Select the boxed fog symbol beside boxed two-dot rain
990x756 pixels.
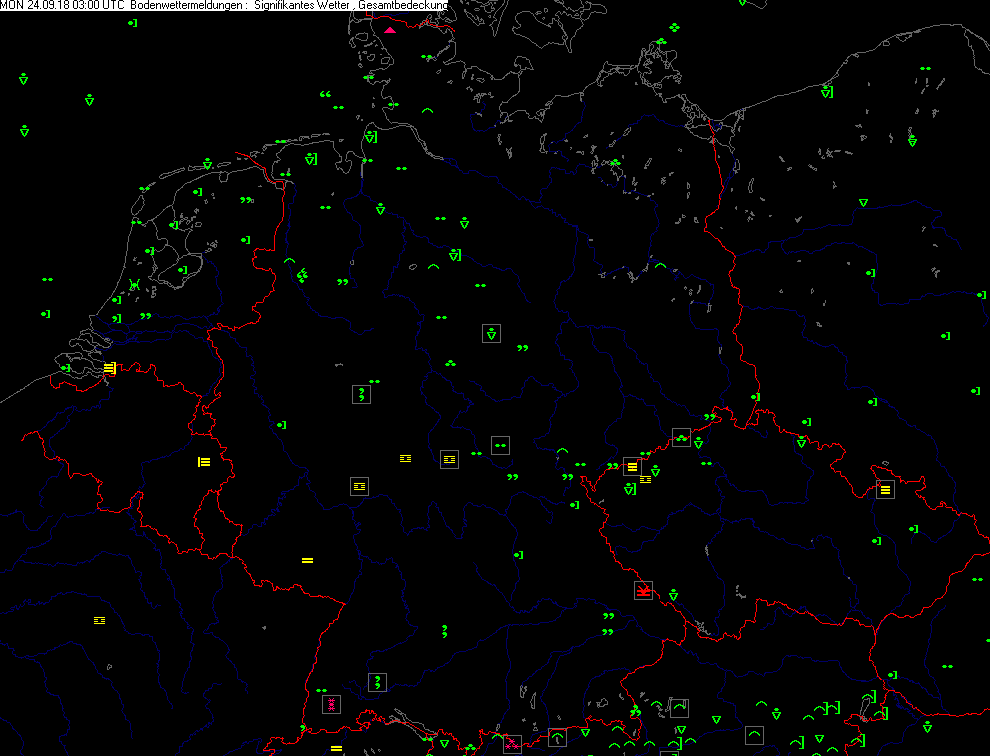(449, 459)
